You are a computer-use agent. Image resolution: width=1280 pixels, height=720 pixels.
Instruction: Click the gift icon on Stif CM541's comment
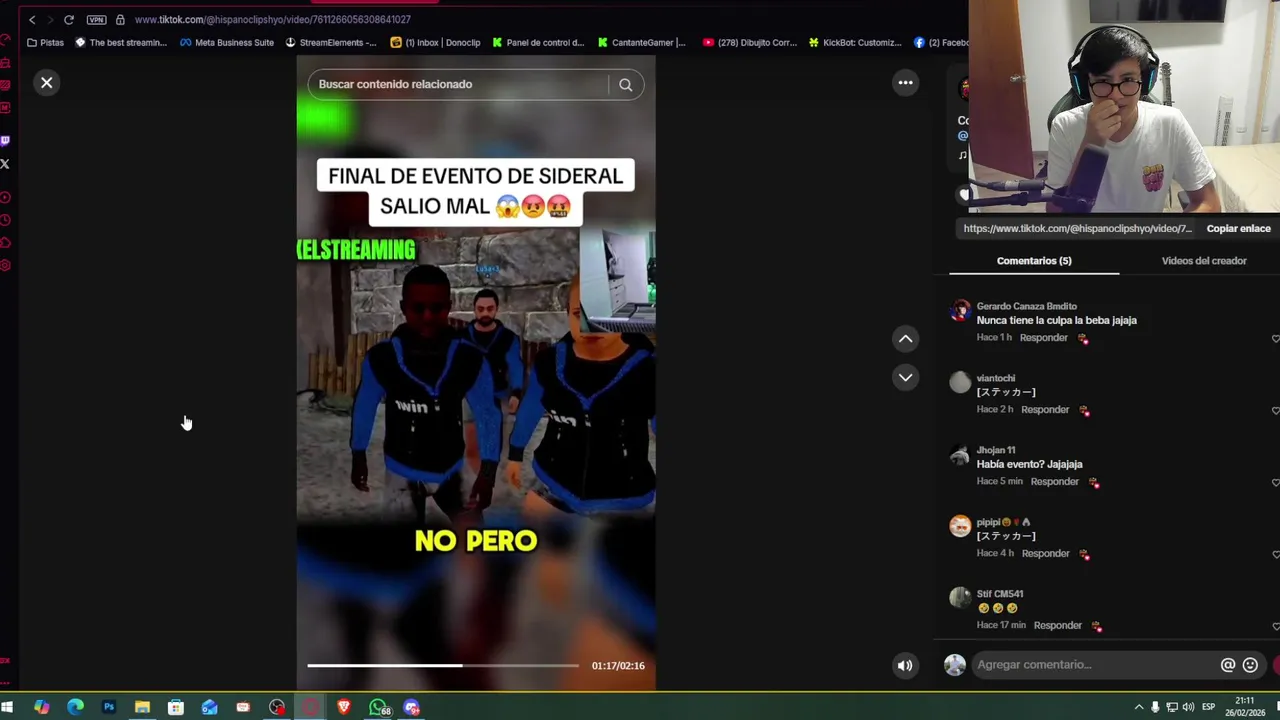click(x=1097, y=627)
